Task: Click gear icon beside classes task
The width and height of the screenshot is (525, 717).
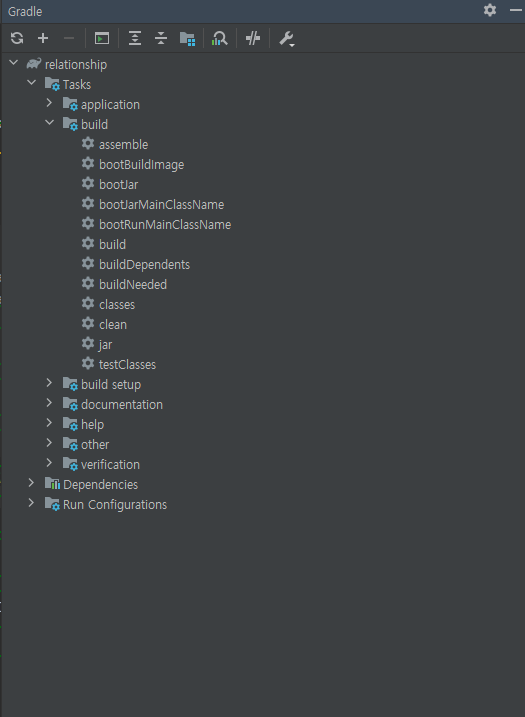Action: (x=88, y=304)
